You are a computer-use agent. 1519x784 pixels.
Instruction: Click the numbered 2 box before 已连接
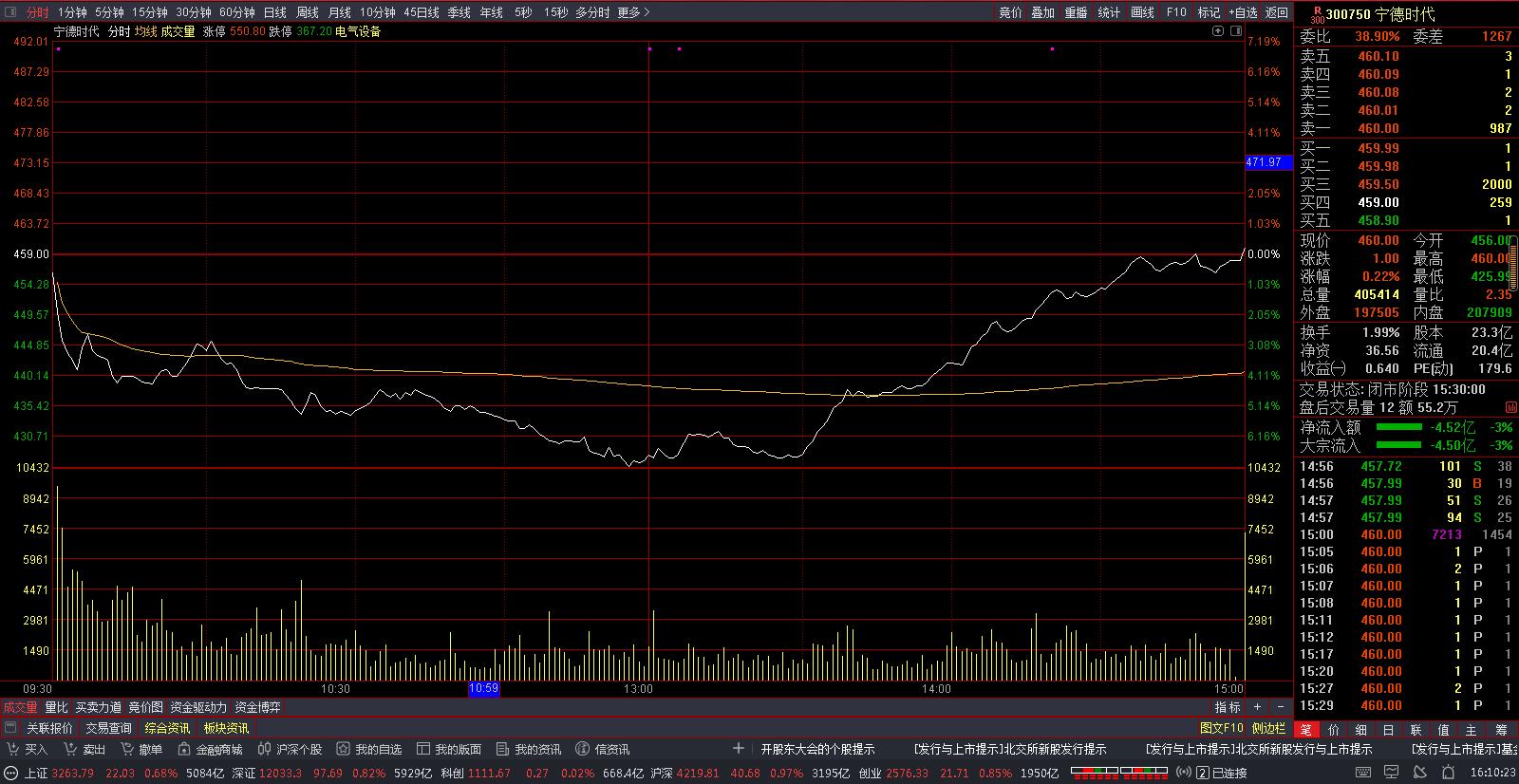coord(1203,774)
